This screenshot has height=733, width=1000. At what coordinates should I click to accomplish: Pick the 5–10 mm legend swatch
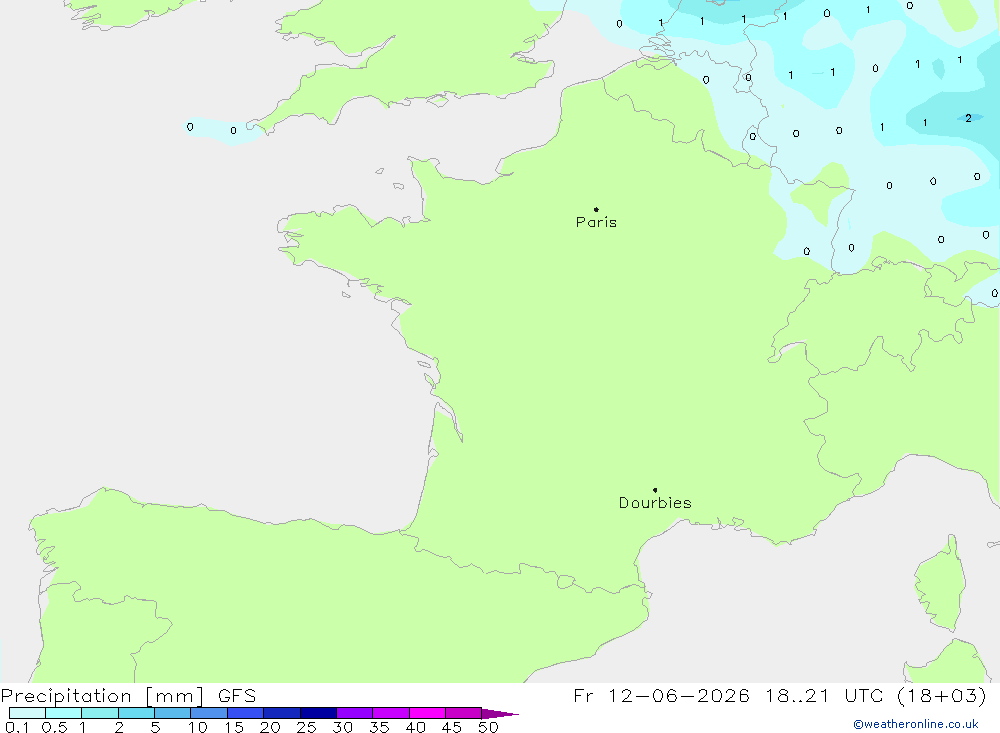(173, 713)
